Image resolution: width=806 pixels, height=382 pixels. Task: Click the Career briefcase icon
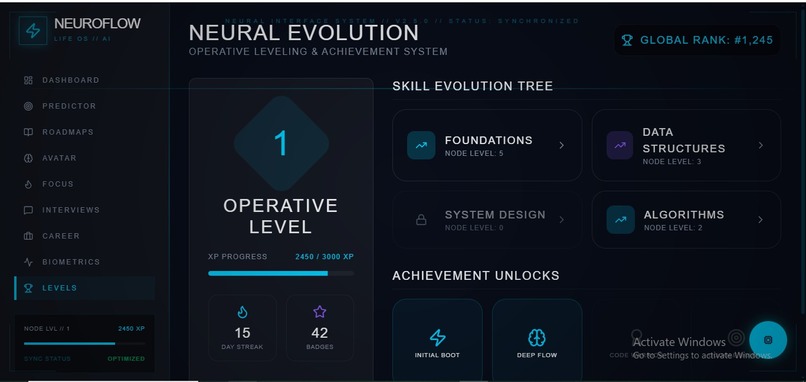click(x=28, y=236)
